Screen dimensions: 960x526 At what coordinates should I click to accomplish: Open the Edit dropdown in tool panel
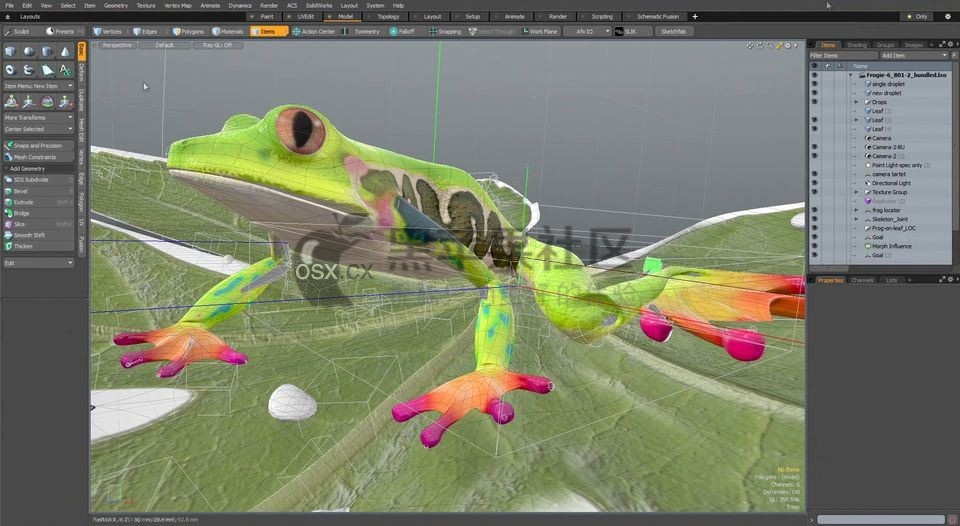(38, 263)
